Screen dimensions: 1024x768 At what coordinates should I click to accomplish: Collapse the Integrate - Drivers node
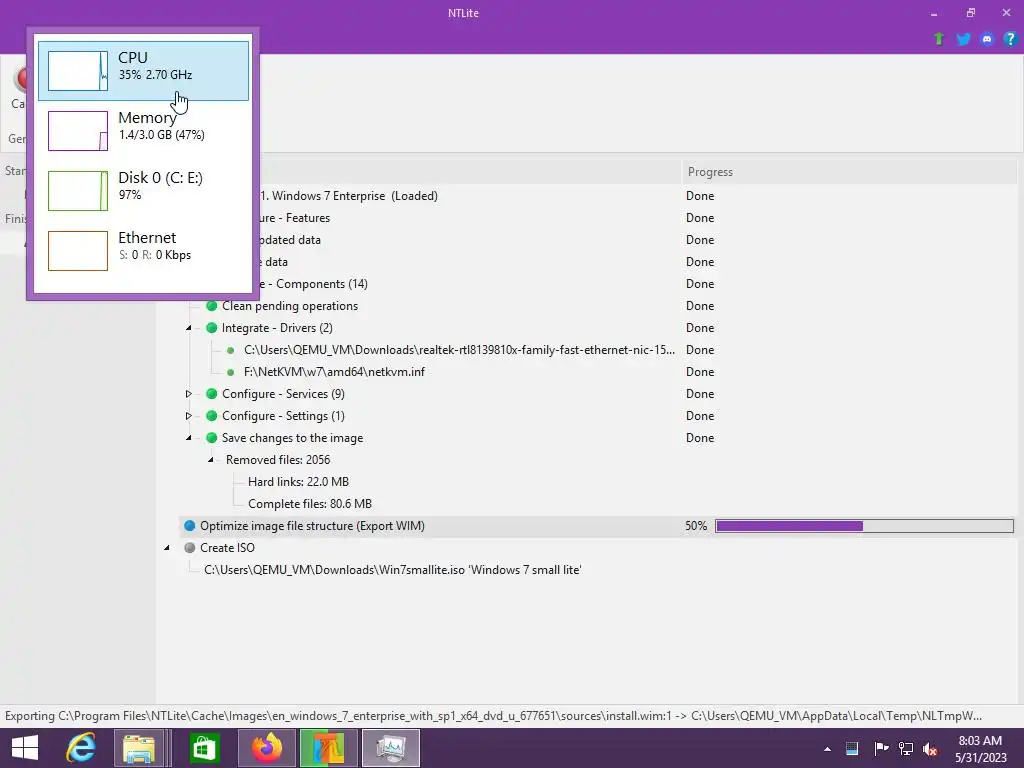[189, 328]
